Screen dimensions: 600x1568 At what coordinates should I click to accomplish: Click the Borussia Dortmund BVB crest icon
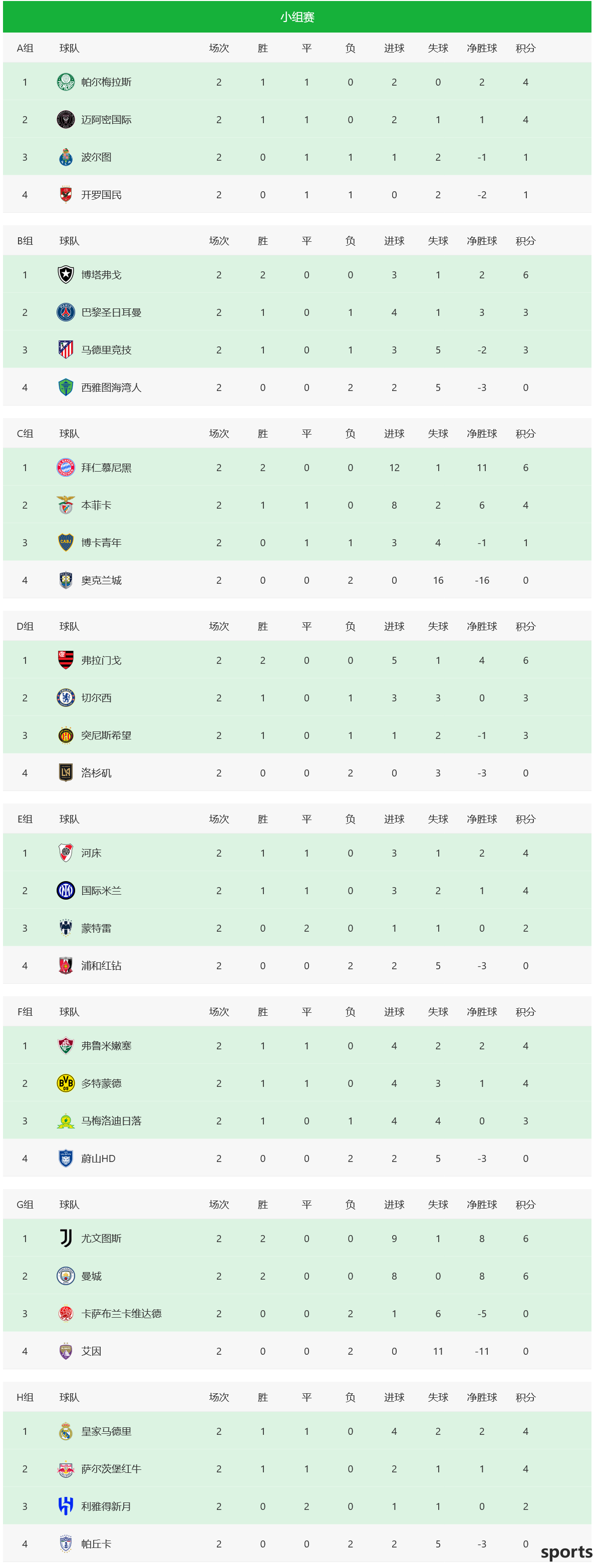point(66,1083)
